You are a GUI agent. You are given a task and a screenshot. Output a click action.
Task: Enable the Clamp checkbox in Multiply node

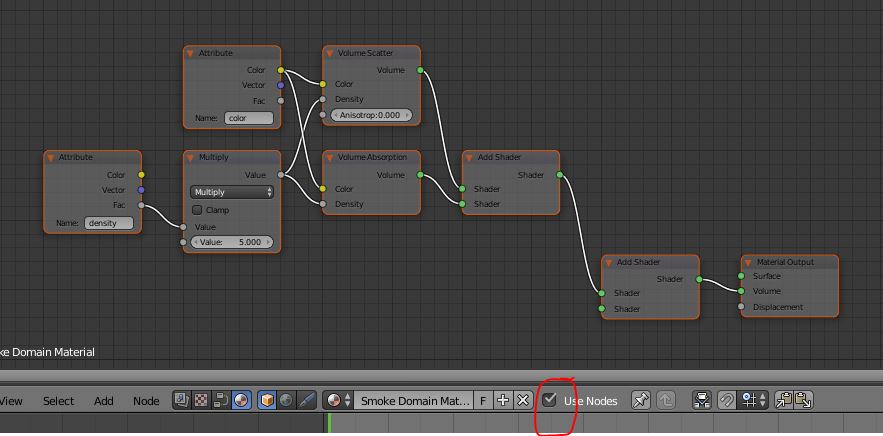click(x=197, y=210)
